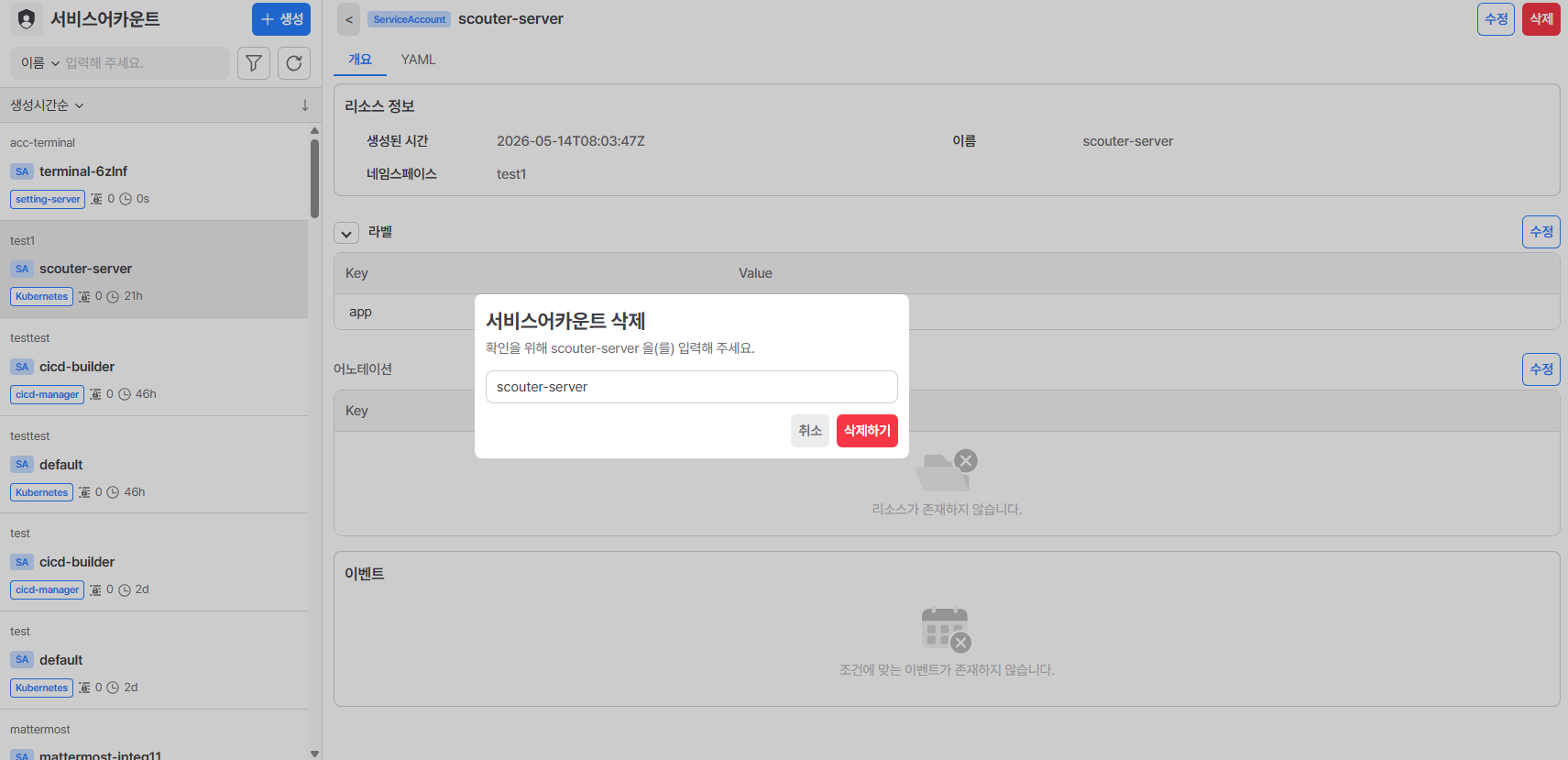Click the clock icon in the scouter-server row
This screenshot has height=760, width=1568.
(113, 297)
